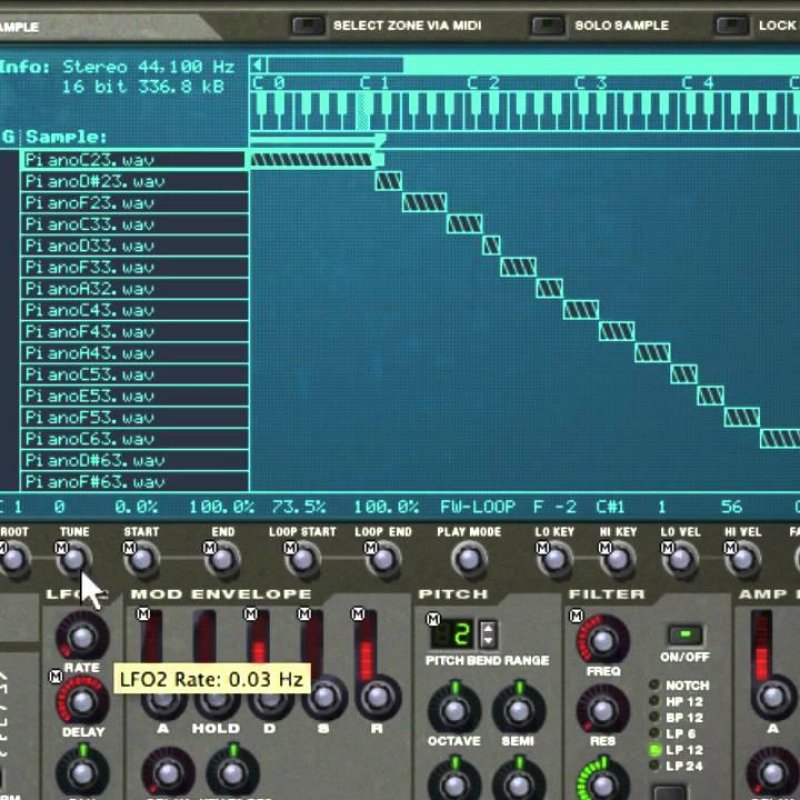Screen dimensions: 800x800
Task: Click the Lo Key knob
Action: pos(555,560)
